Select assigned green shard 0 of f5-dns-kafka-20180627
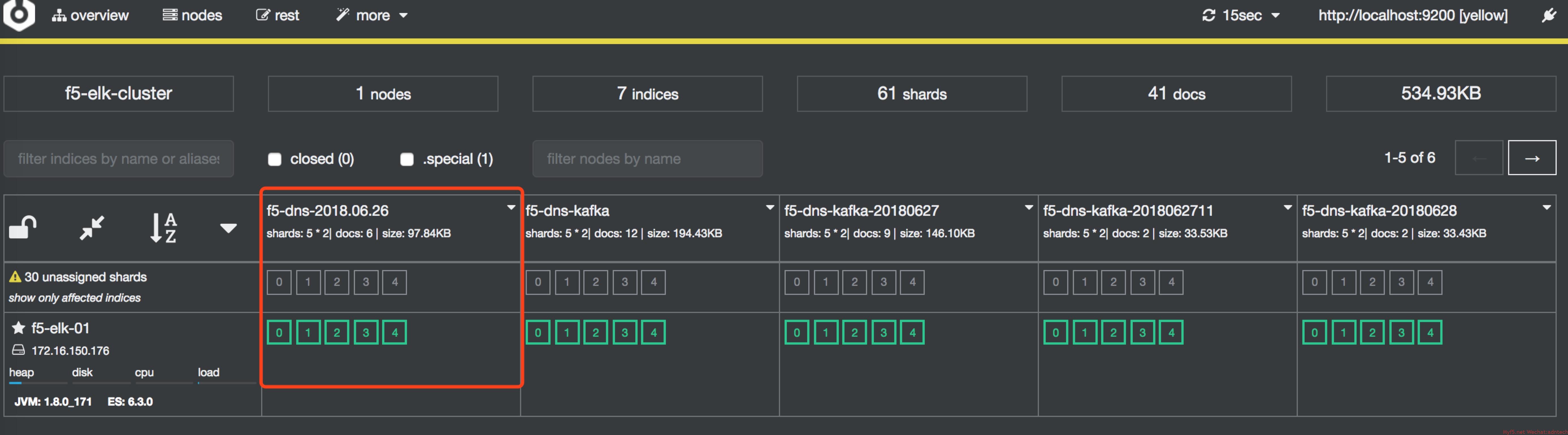 [797, 333]
